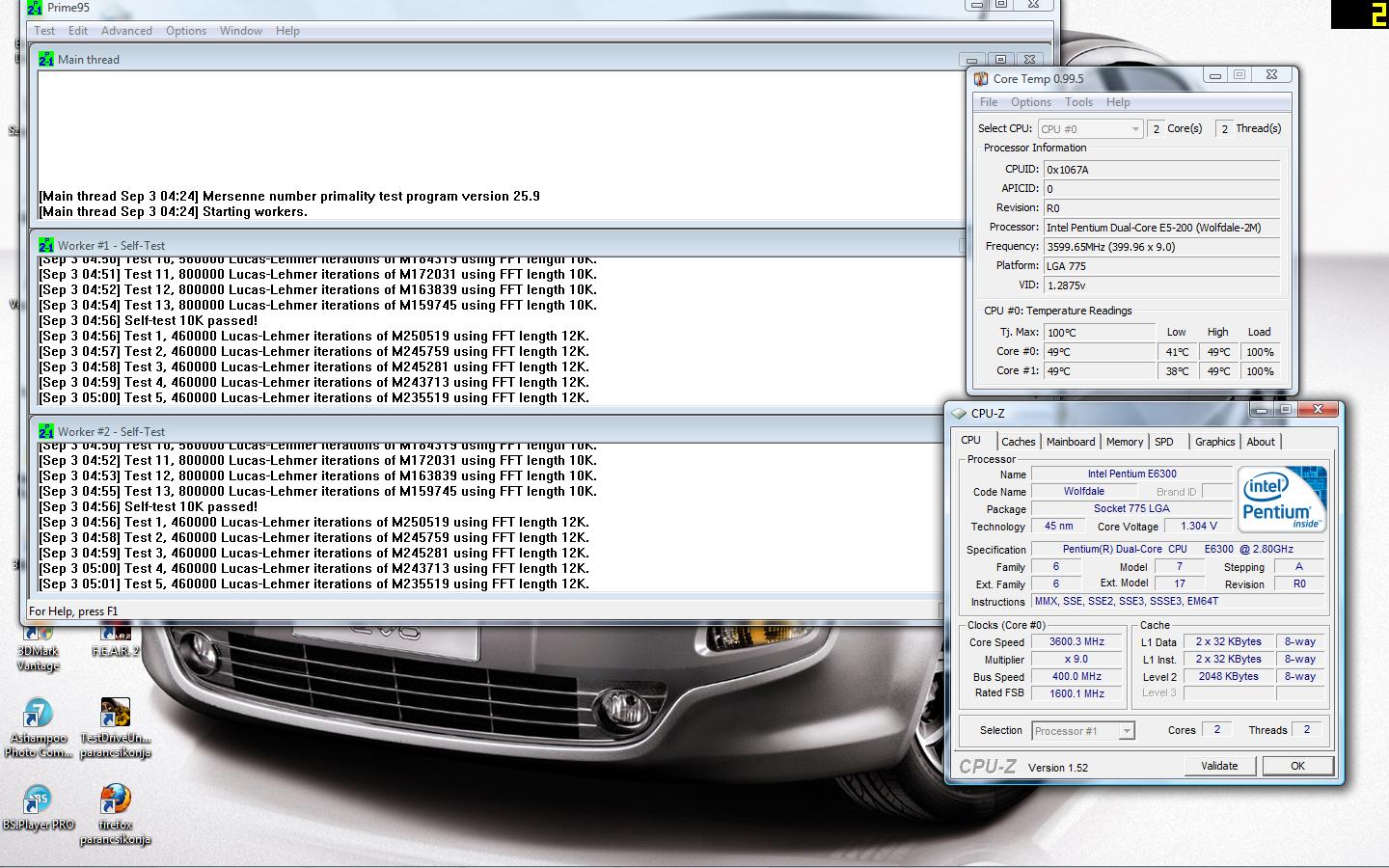Click the Package value Socket 775 LGA
The width and height of the screenshot is (1389, 868).
pos(1131,508)
